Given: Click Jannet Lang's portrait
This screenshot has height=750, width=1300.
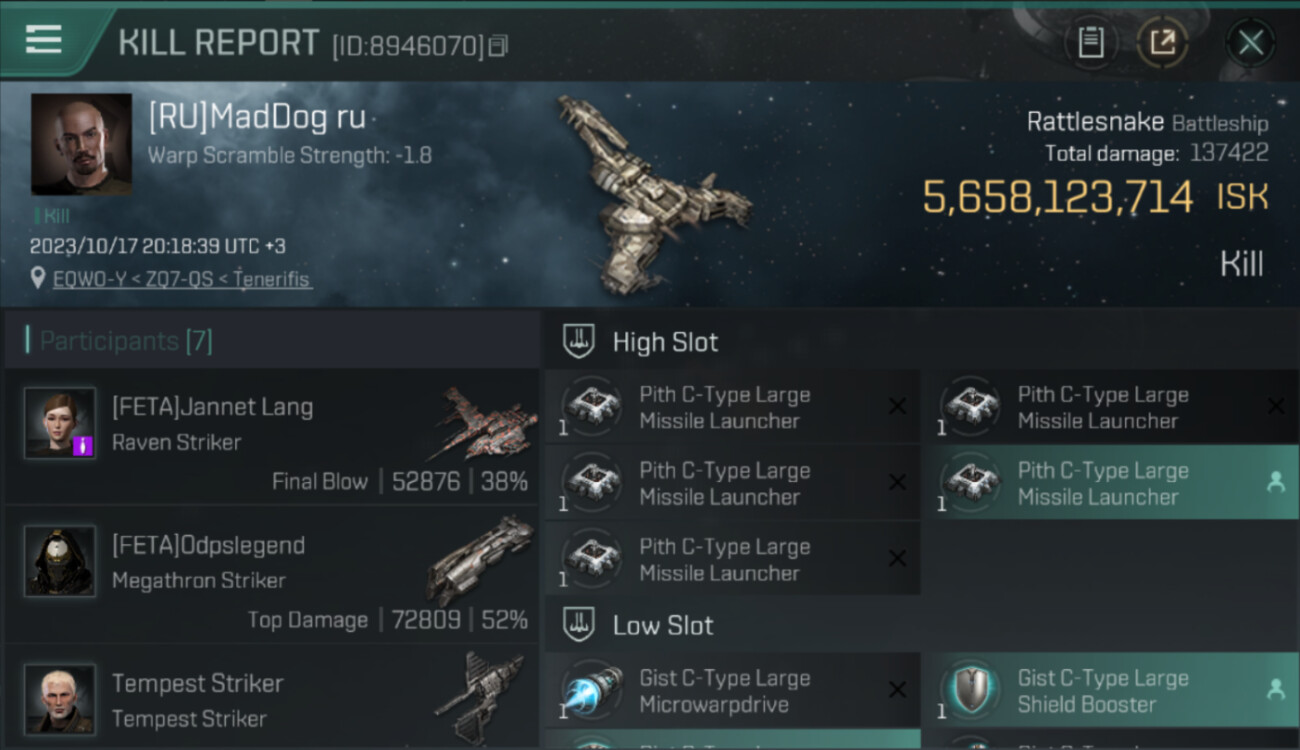Looking at the screenshot, I should pyautogui.click(x=60, y=423).
